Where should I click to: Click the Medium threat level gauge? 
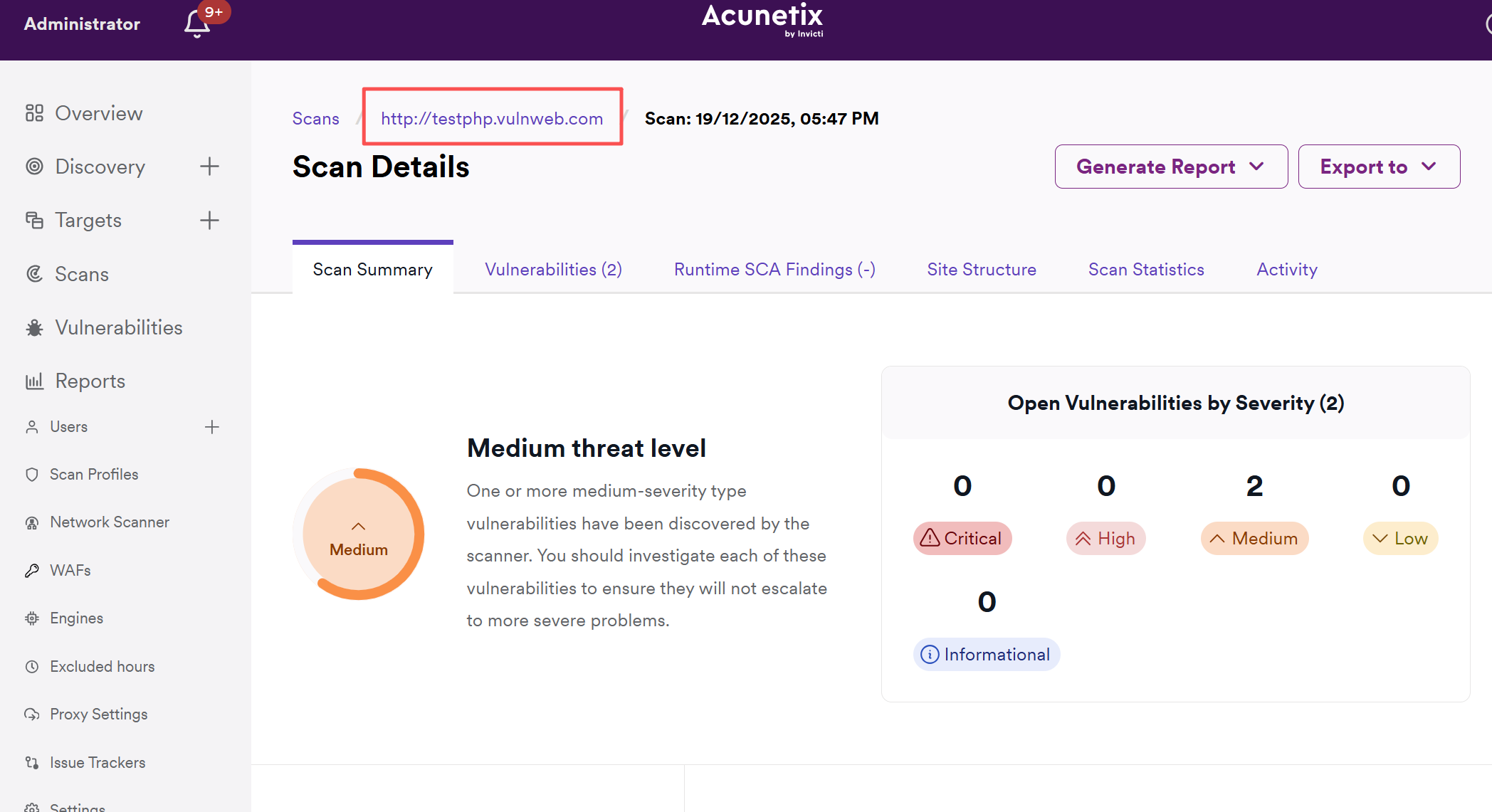359,534
